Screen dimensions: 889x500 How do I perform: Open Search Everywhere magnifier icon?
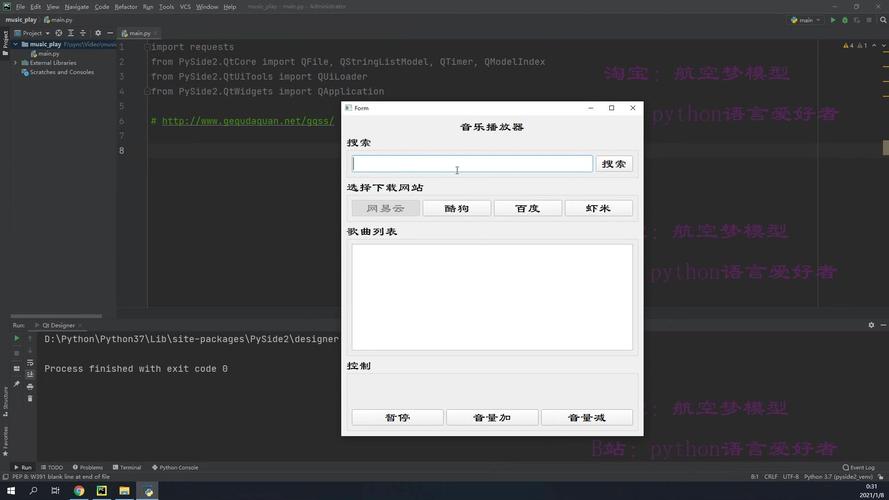[883, 20]
